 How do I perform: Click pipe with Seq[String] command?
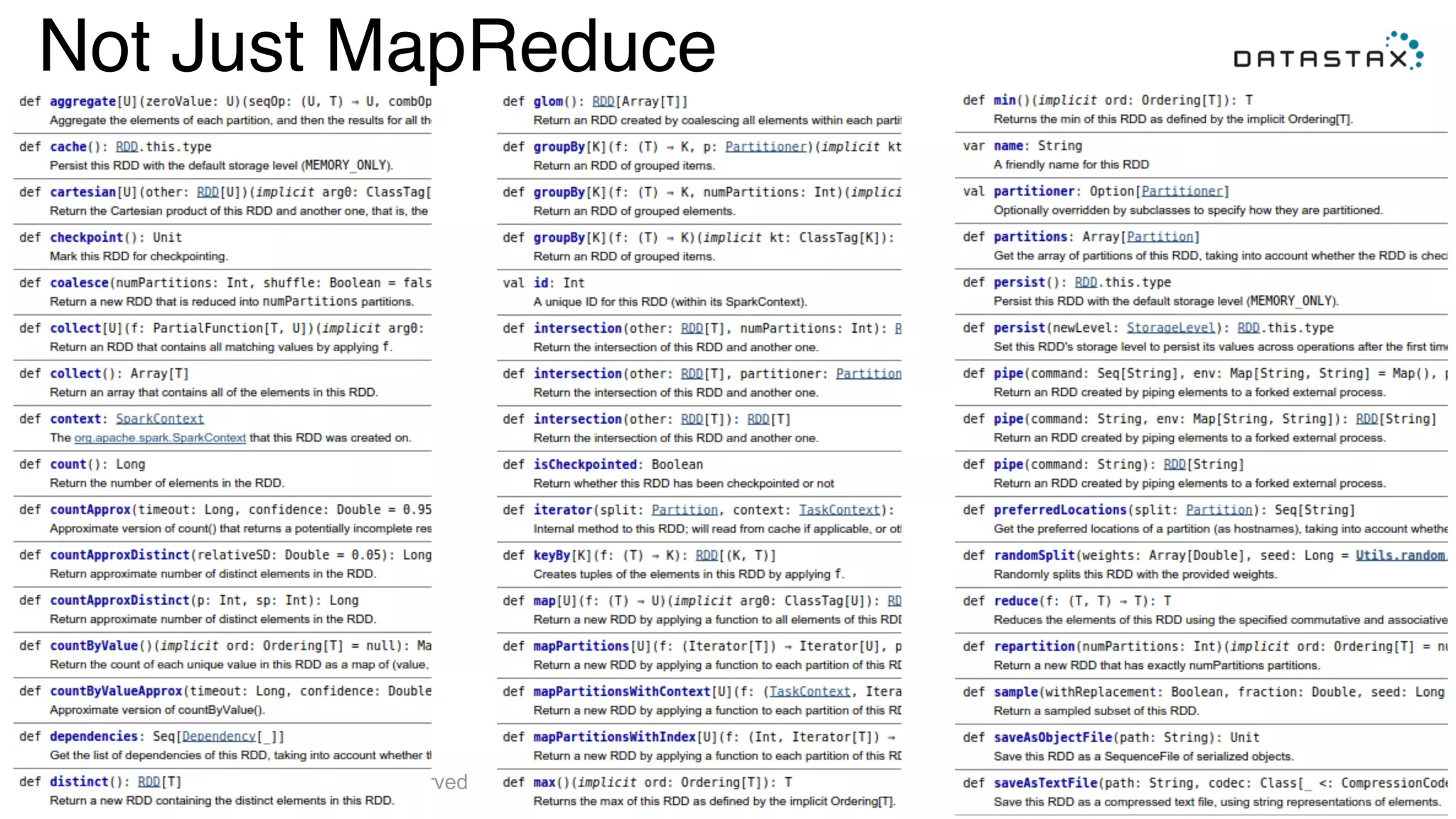[x=1008, y=373]
